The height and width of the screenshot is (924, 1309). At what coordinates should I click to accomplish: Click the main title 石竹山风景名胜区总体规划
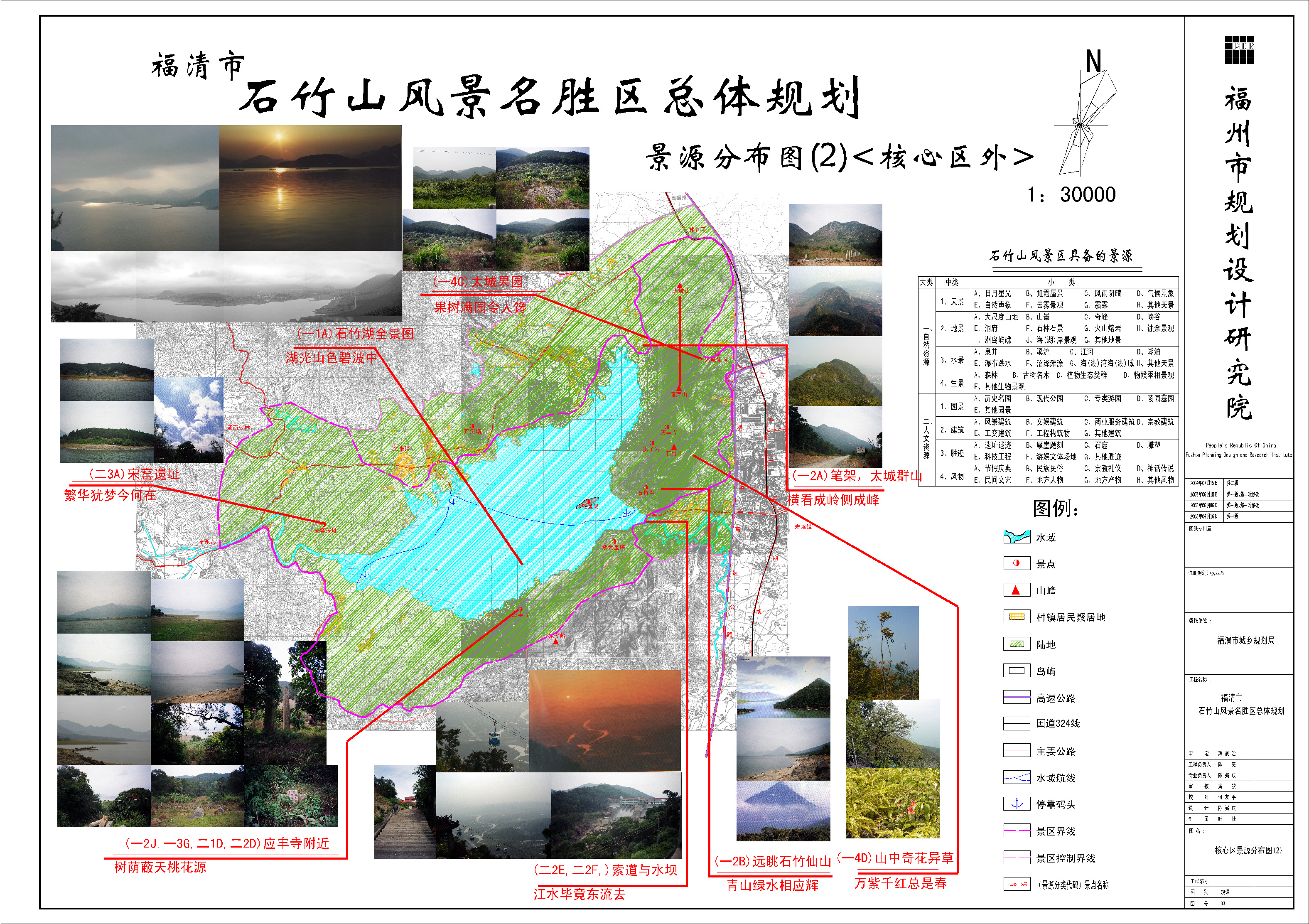click(550, 97)
